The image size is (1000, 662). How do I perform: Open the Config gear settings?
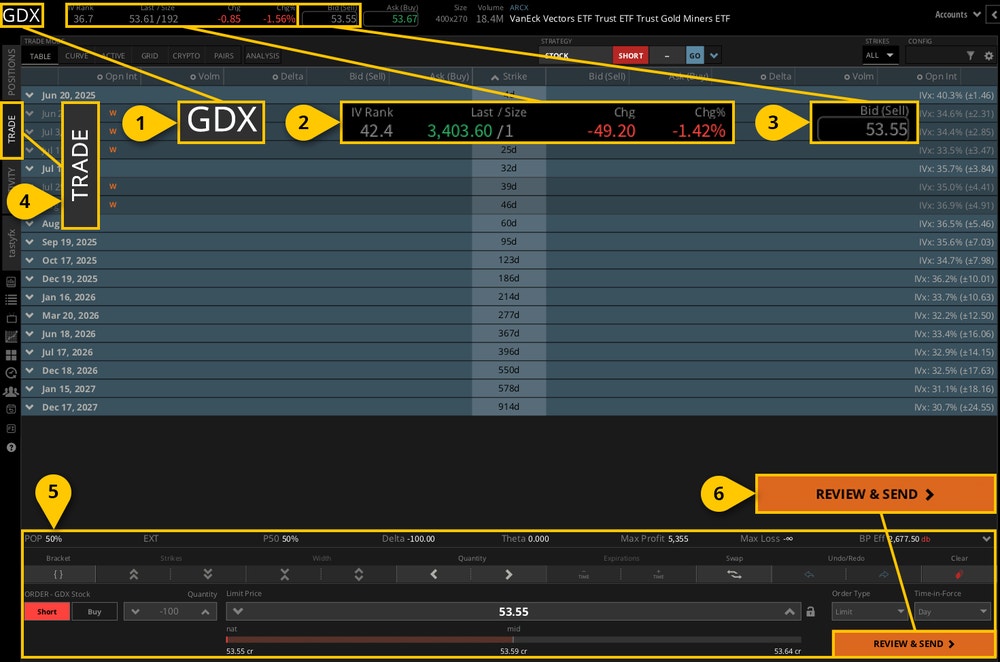coord(989,55)
